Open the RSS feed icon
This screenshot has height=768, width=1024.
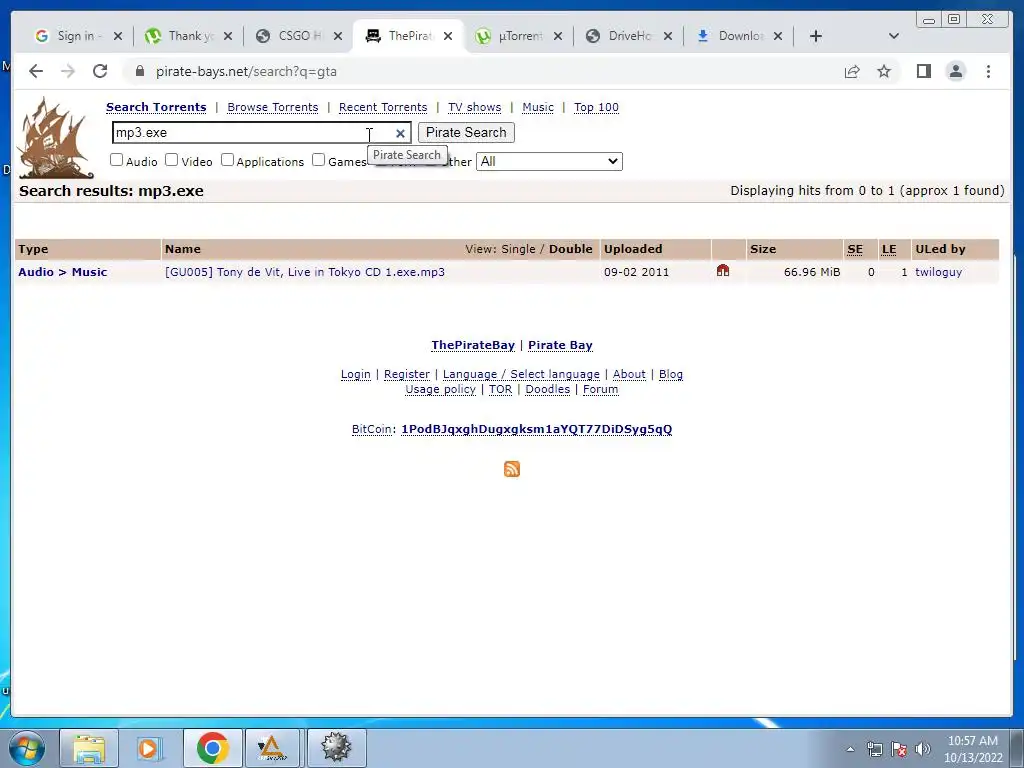(x=512, y=469)
